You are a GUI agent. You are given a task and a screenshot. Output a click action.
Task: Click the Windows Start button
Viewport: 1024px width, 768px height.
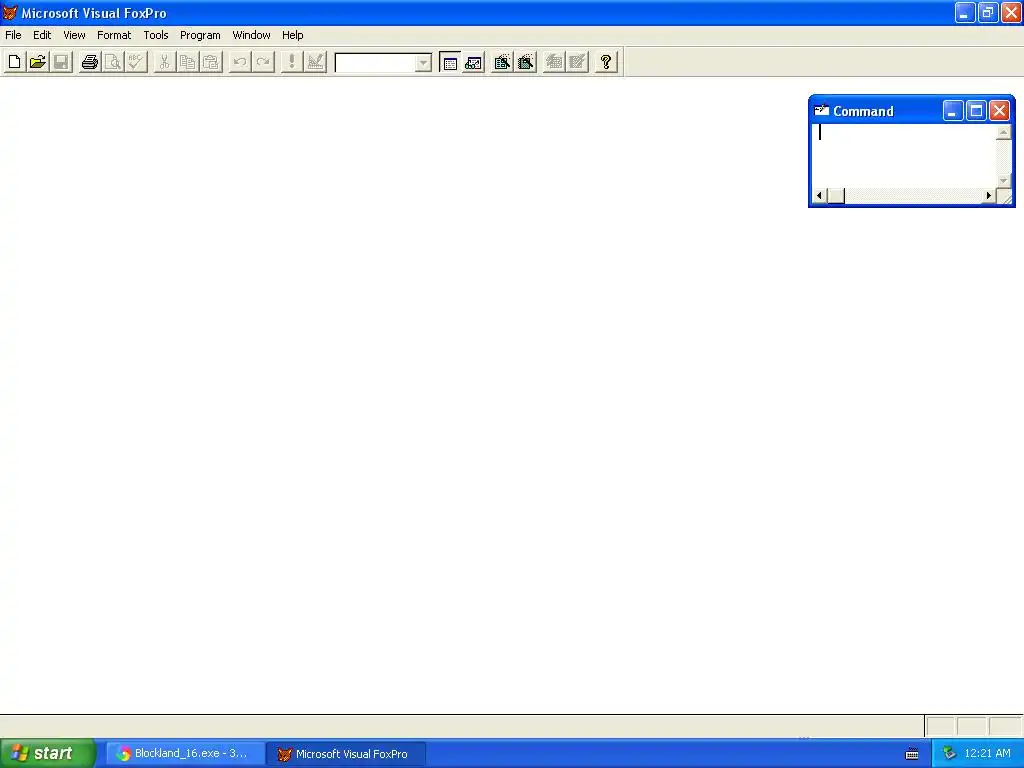(x=48, y=754)
